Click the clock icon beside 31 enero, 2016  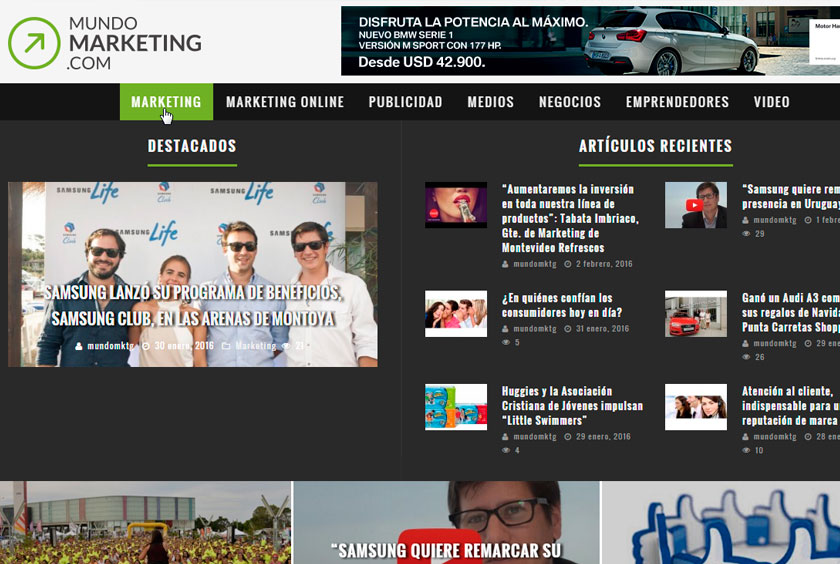click(x=568, y=329)
